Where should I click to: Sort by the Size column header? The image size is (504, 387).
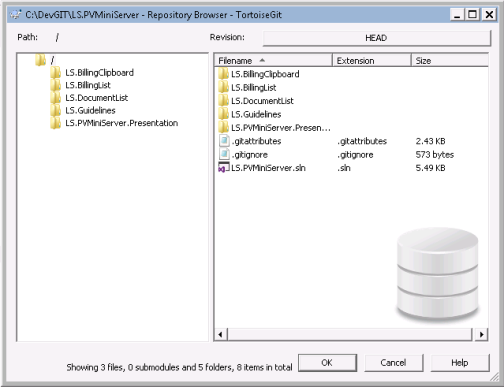coord(450,61)
